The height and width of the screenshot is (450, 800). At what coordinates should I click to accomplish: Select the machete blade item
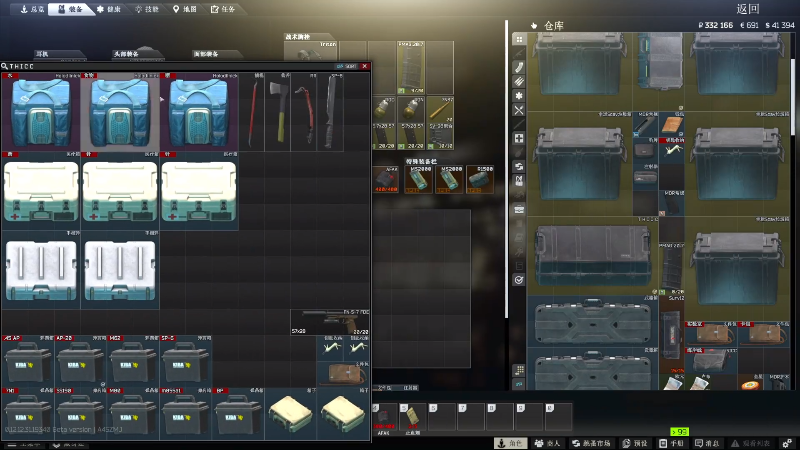(x=330, y=112)
